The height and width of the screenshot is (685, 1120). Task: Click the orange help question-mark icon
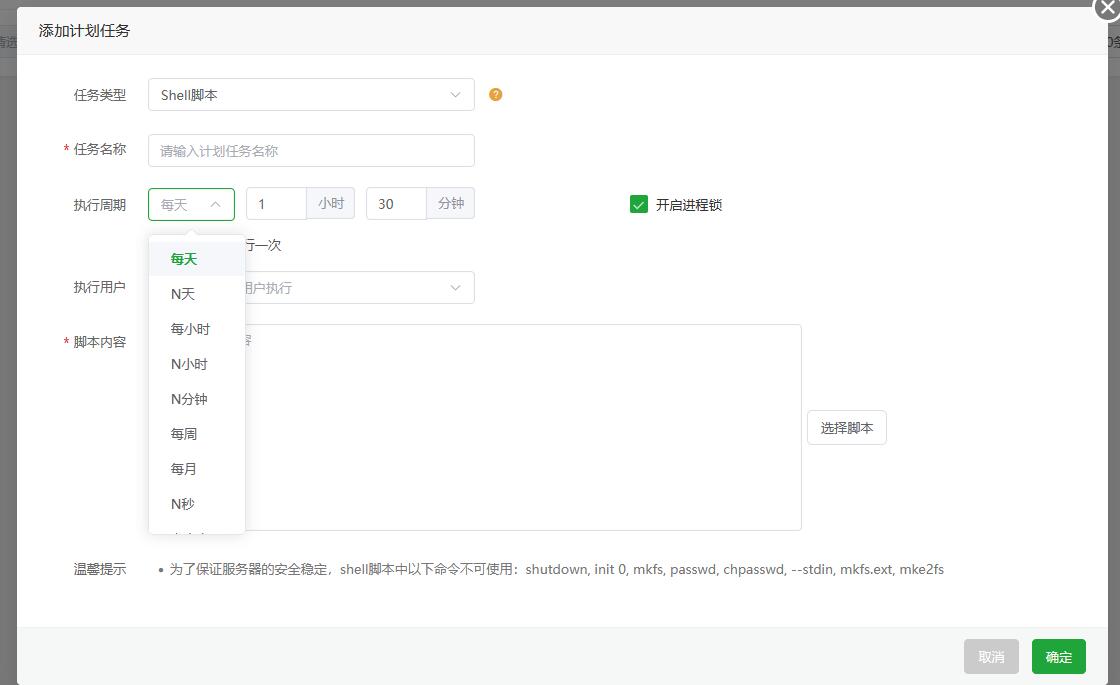495,94
